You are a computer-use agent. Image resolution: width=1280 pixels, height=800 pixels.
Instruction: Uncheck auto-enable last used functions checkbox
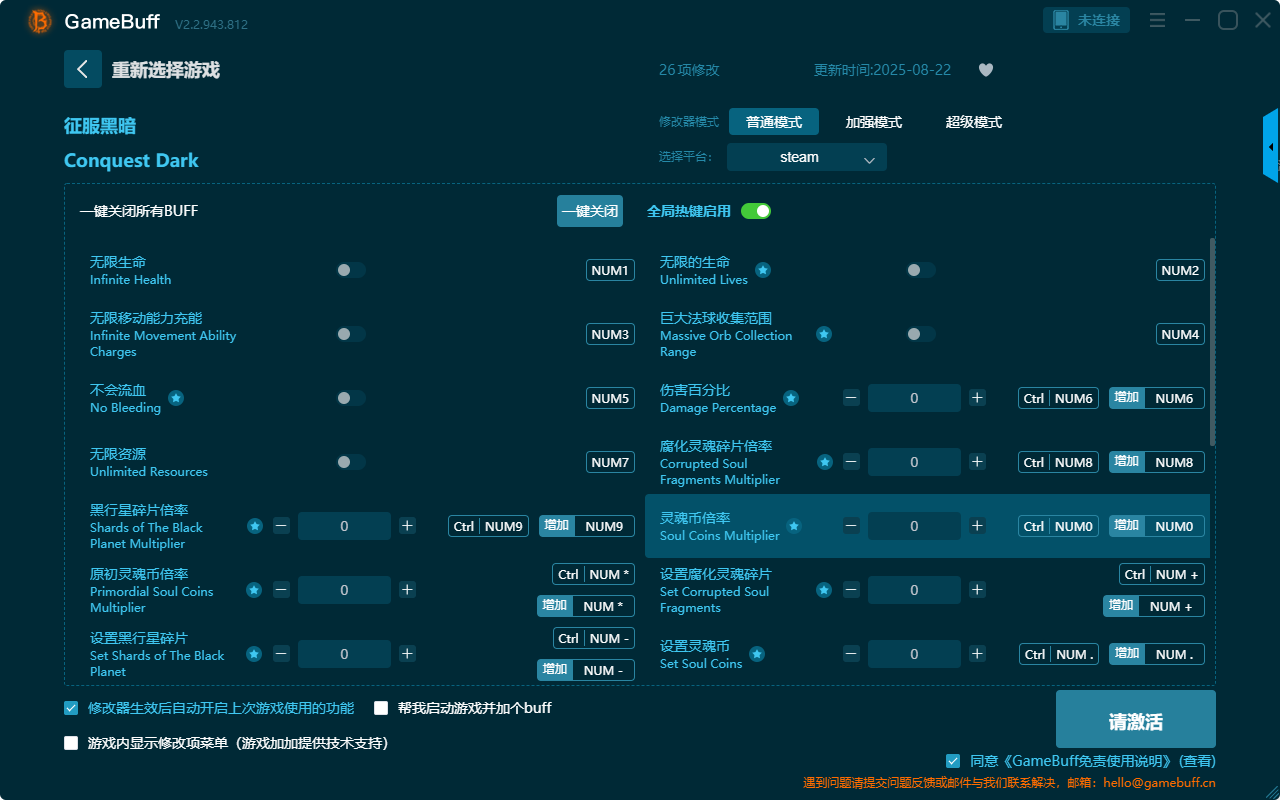[x=71, y=708]
